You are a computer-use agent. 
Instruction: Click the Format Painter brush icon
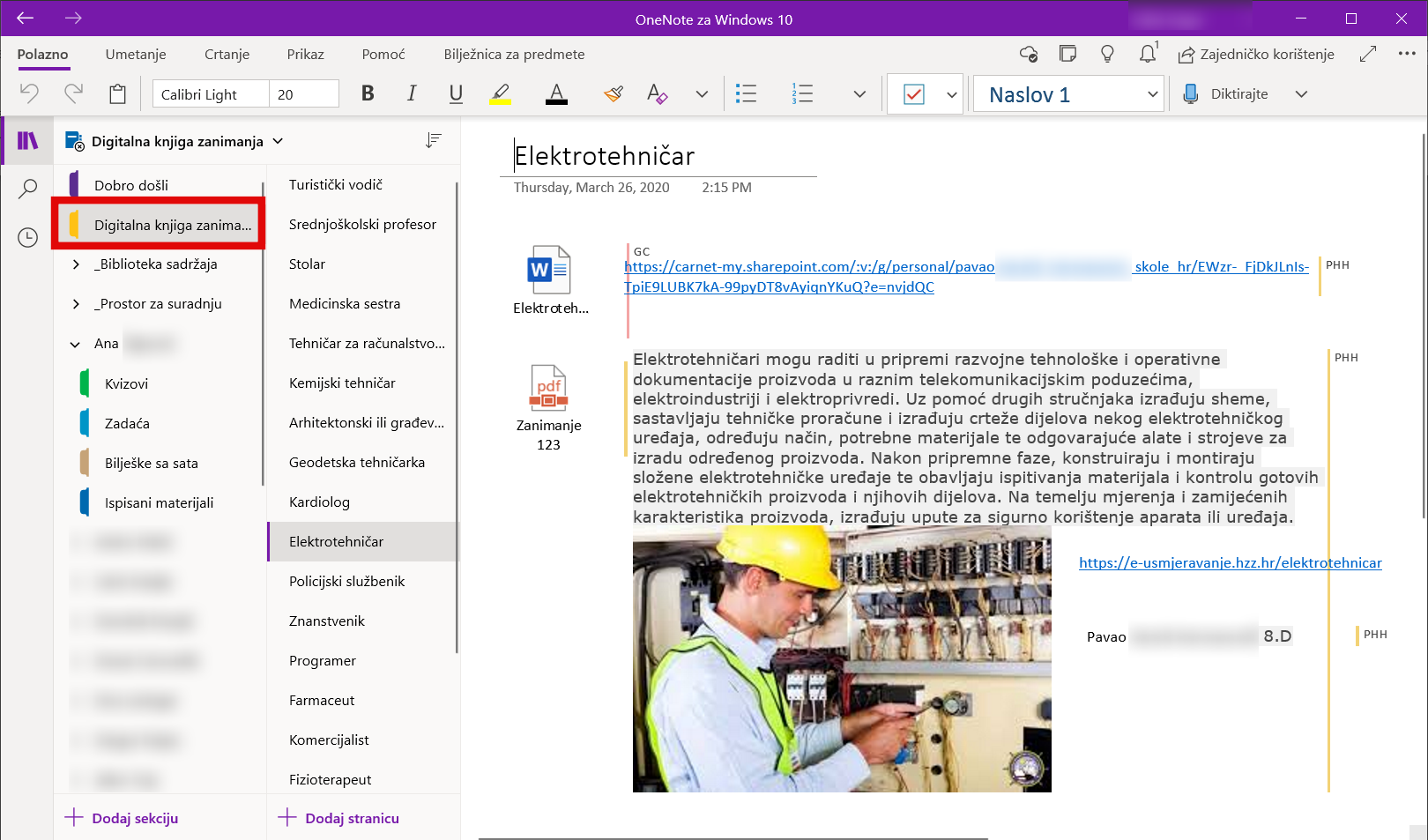pyautogui.click(x=614, y=93)
